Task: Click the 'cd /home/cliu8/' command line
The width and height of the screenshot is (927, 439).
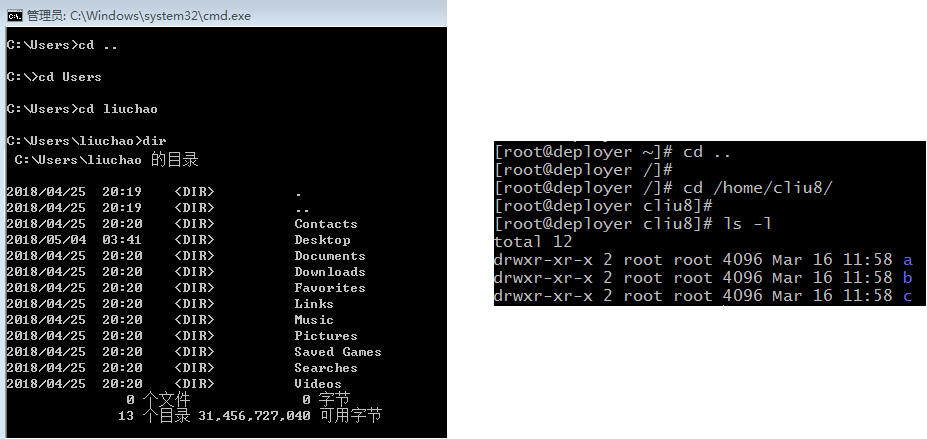Action: tap(757, 188)
